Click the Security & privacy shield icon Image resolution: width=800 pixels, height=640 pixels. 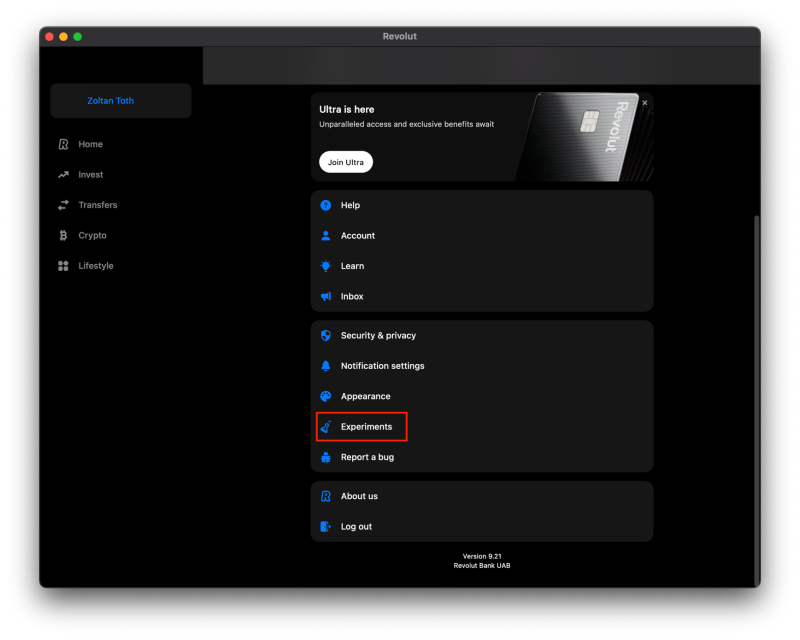326,335
